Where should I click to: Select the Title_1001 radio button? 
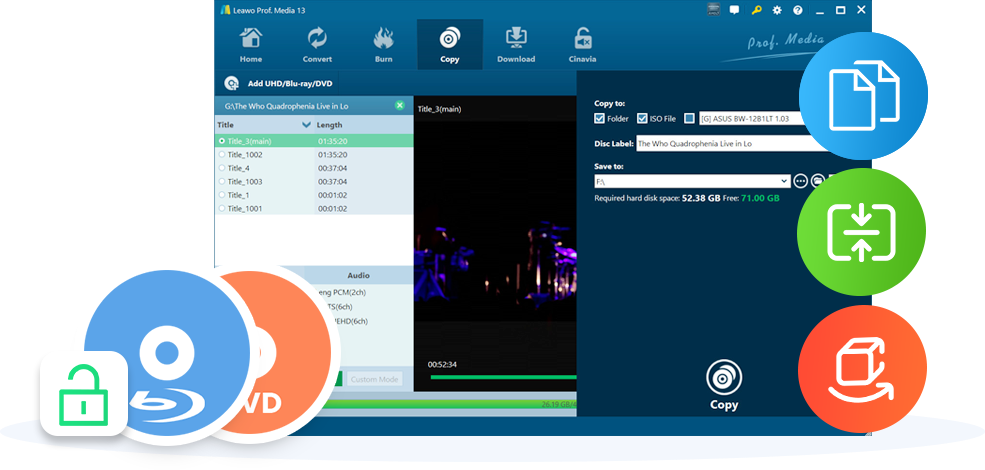222,208
